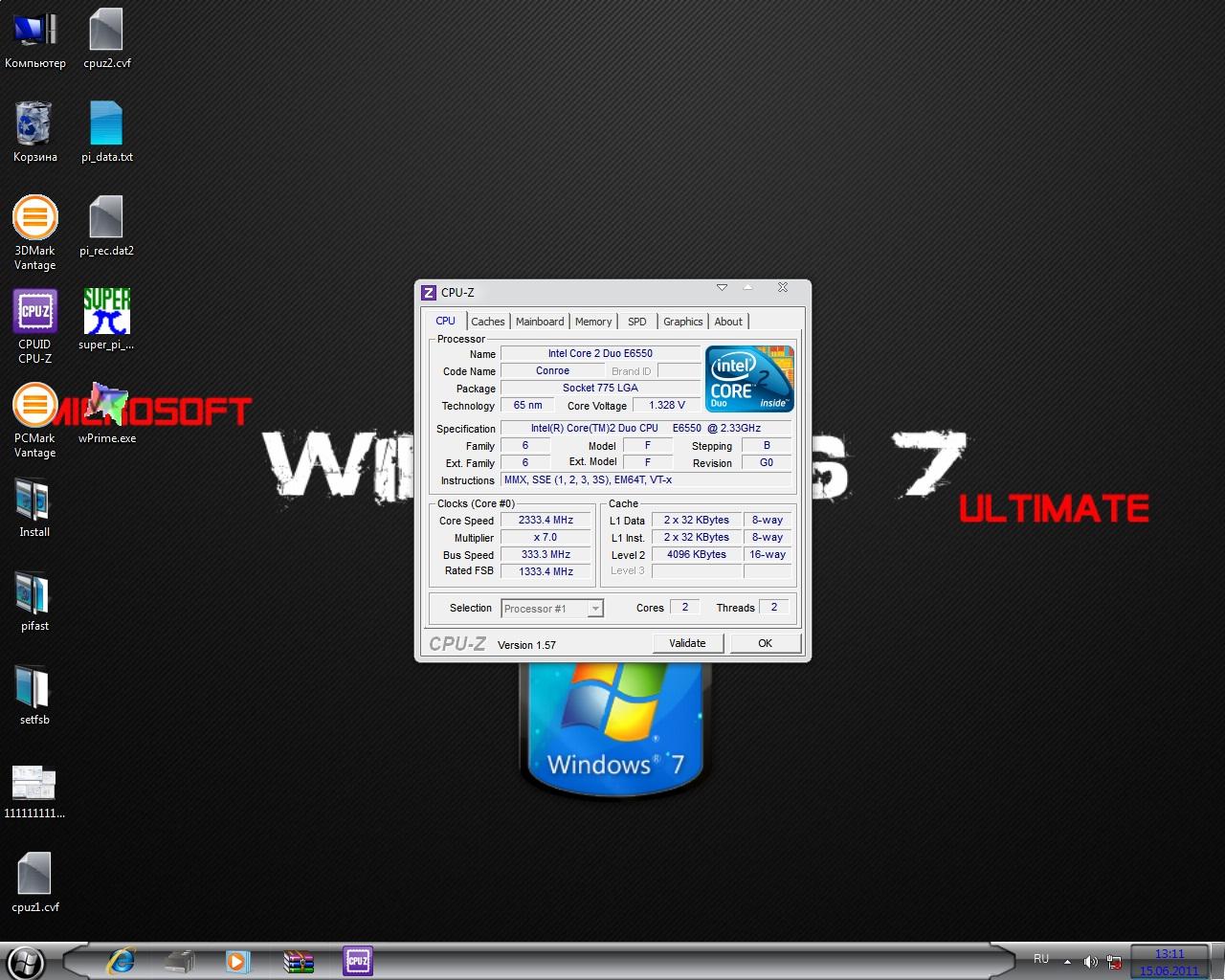Click the Package value Socket 775 LGA
This screenshot has width=1225, height=980.
(600, 389)
